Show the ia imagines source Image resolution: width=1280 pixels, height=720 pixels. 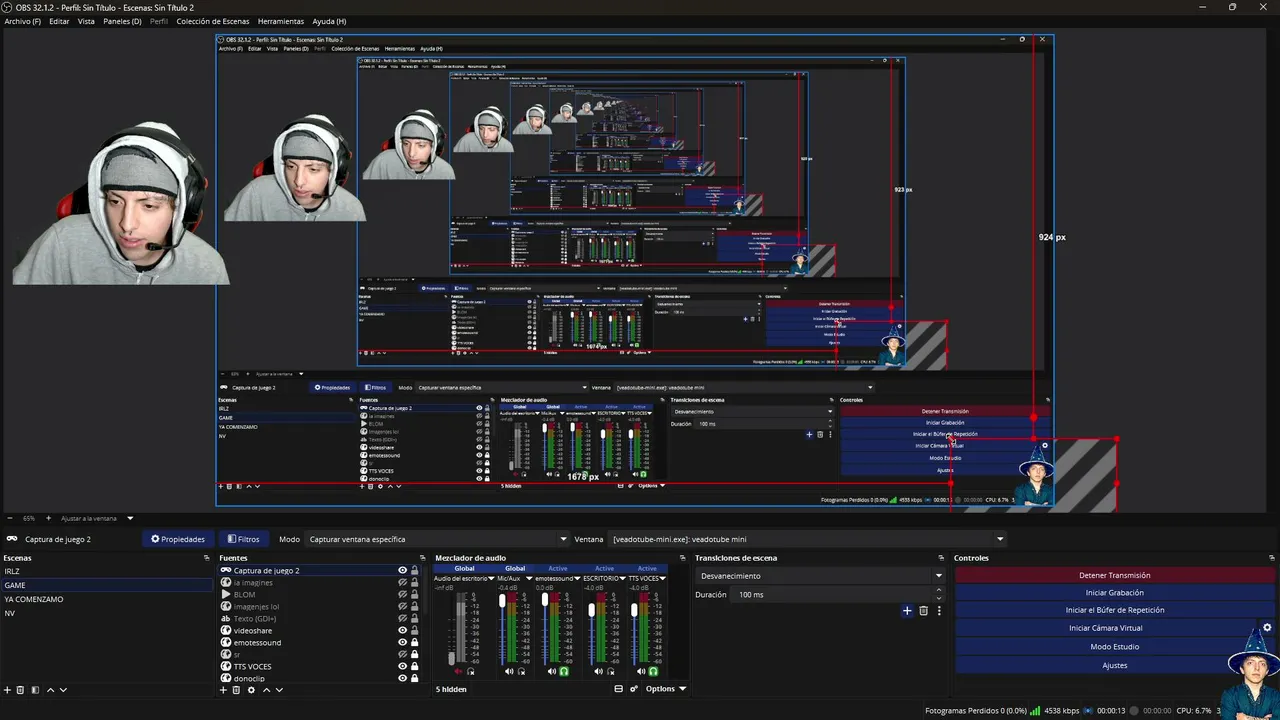pyautogui.click(x=403, y=583)
